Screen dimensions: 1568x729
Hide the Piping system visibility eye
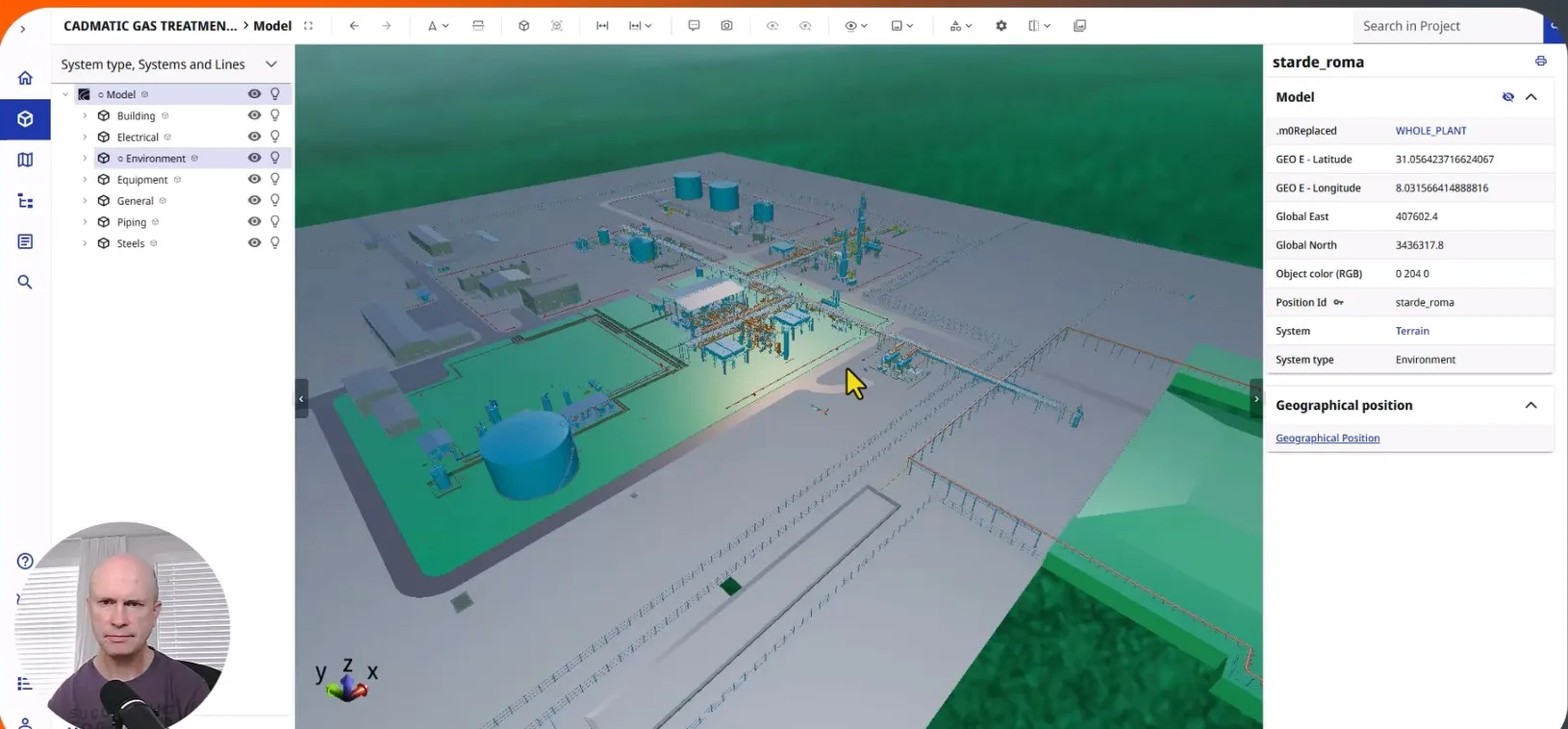(254, 222)
